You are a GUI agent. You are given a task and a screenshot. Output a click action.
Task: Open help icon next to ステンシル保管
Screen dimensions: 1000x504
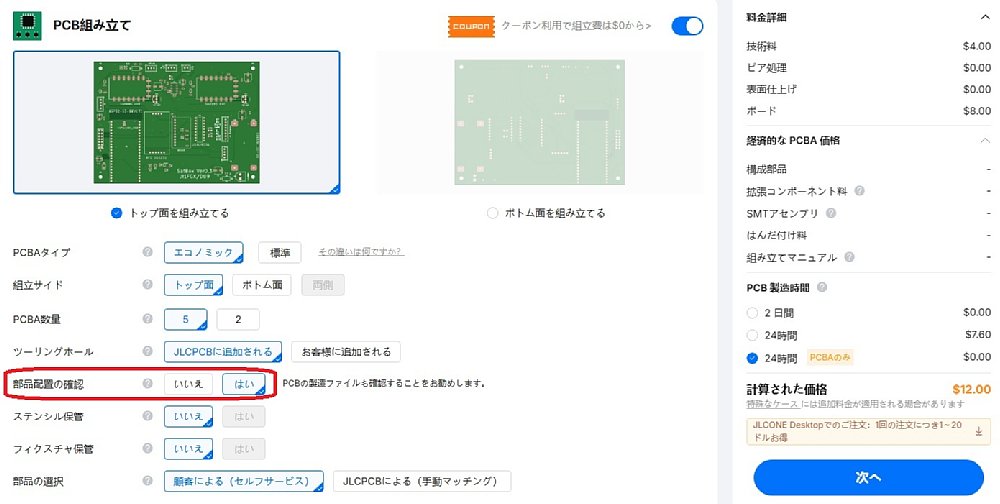tap(147, 416)
